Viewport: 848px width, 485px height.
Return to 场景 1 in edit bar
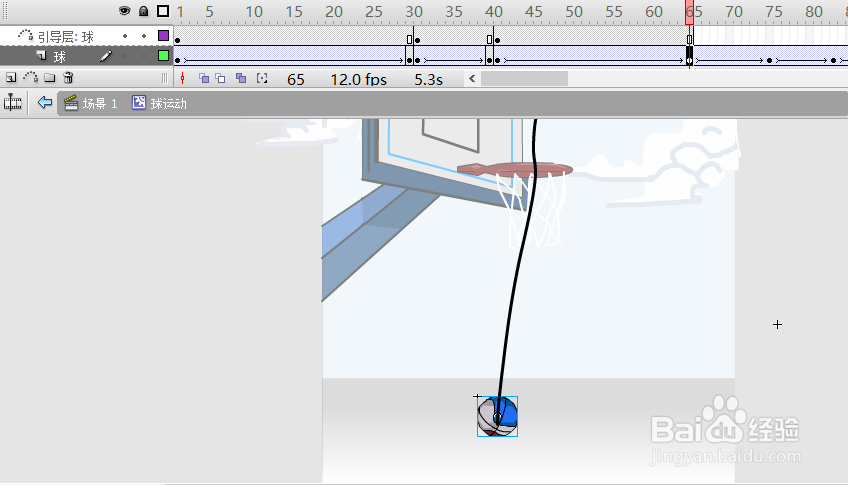point(100,103)
